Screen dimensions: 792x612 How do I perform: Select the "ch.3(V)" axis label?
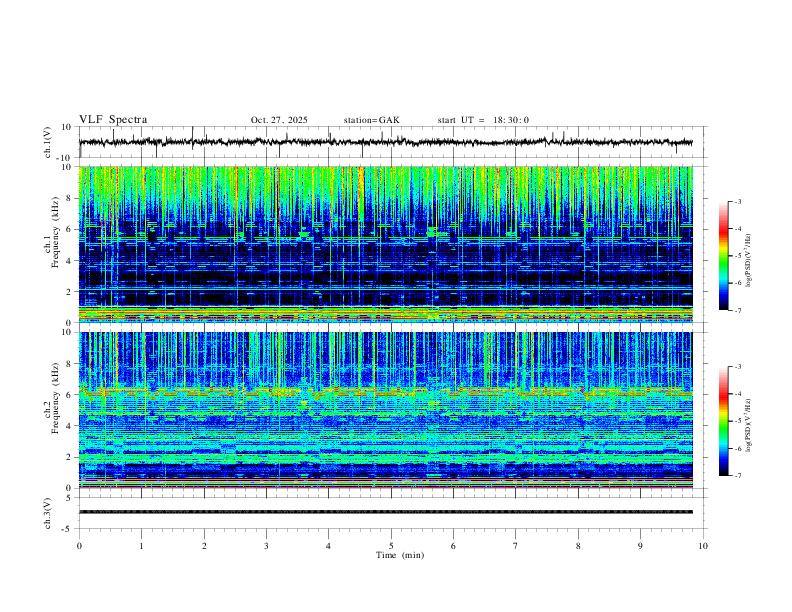[48, 514]
